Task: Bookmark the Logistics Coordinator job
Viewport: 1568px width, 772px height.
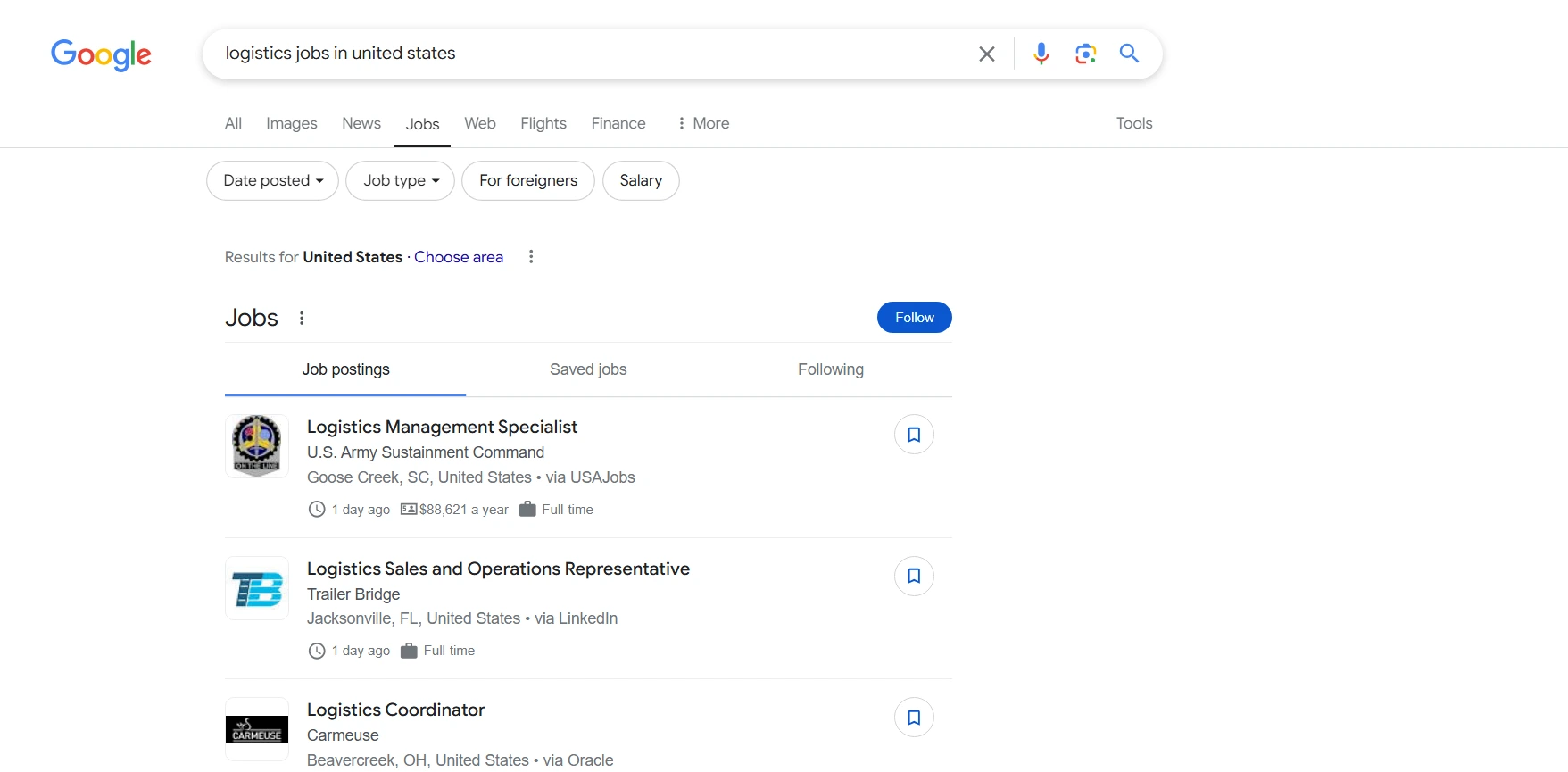Action: click(x=914, y=717)
